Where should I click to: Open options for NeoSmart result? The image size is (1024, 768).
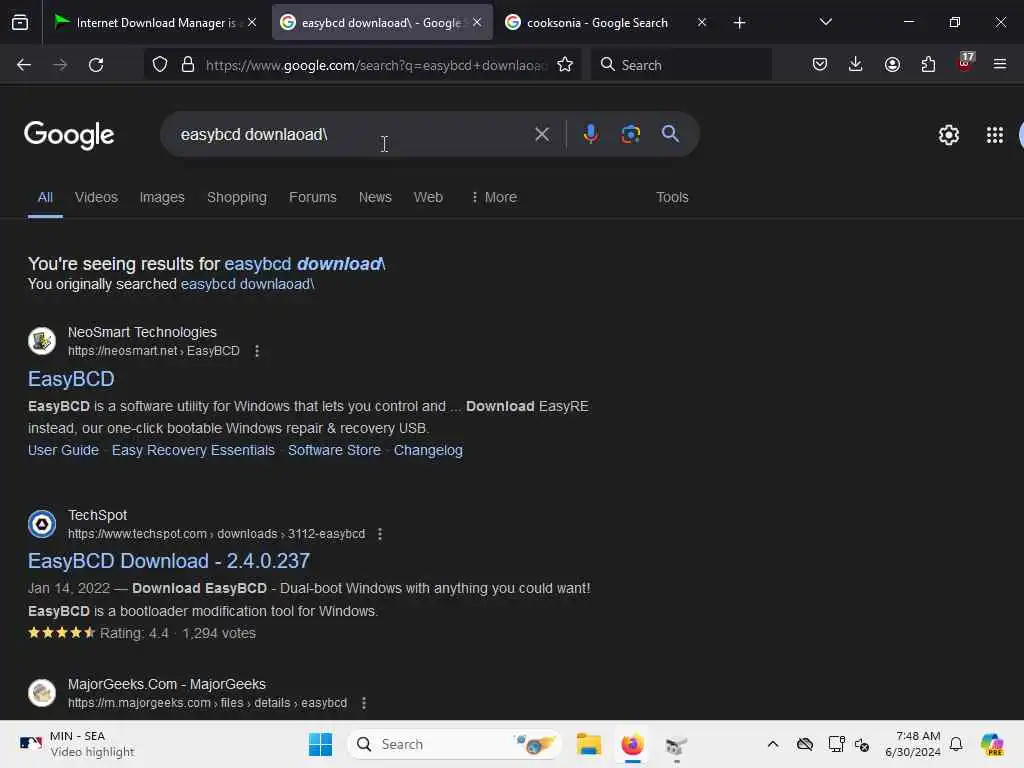[x=257, y=351]
